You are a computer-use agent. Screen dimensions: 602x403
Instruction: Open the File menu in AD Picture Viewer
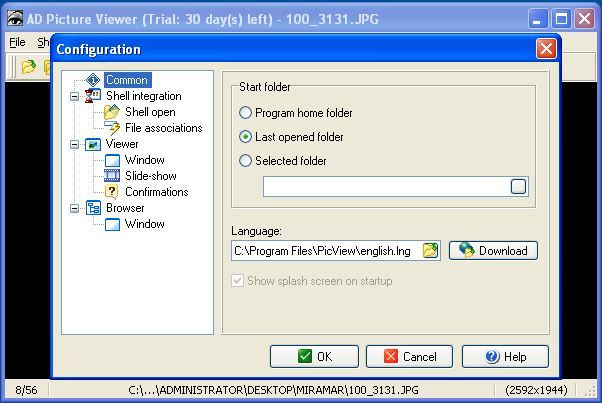[x=17, y=42]
